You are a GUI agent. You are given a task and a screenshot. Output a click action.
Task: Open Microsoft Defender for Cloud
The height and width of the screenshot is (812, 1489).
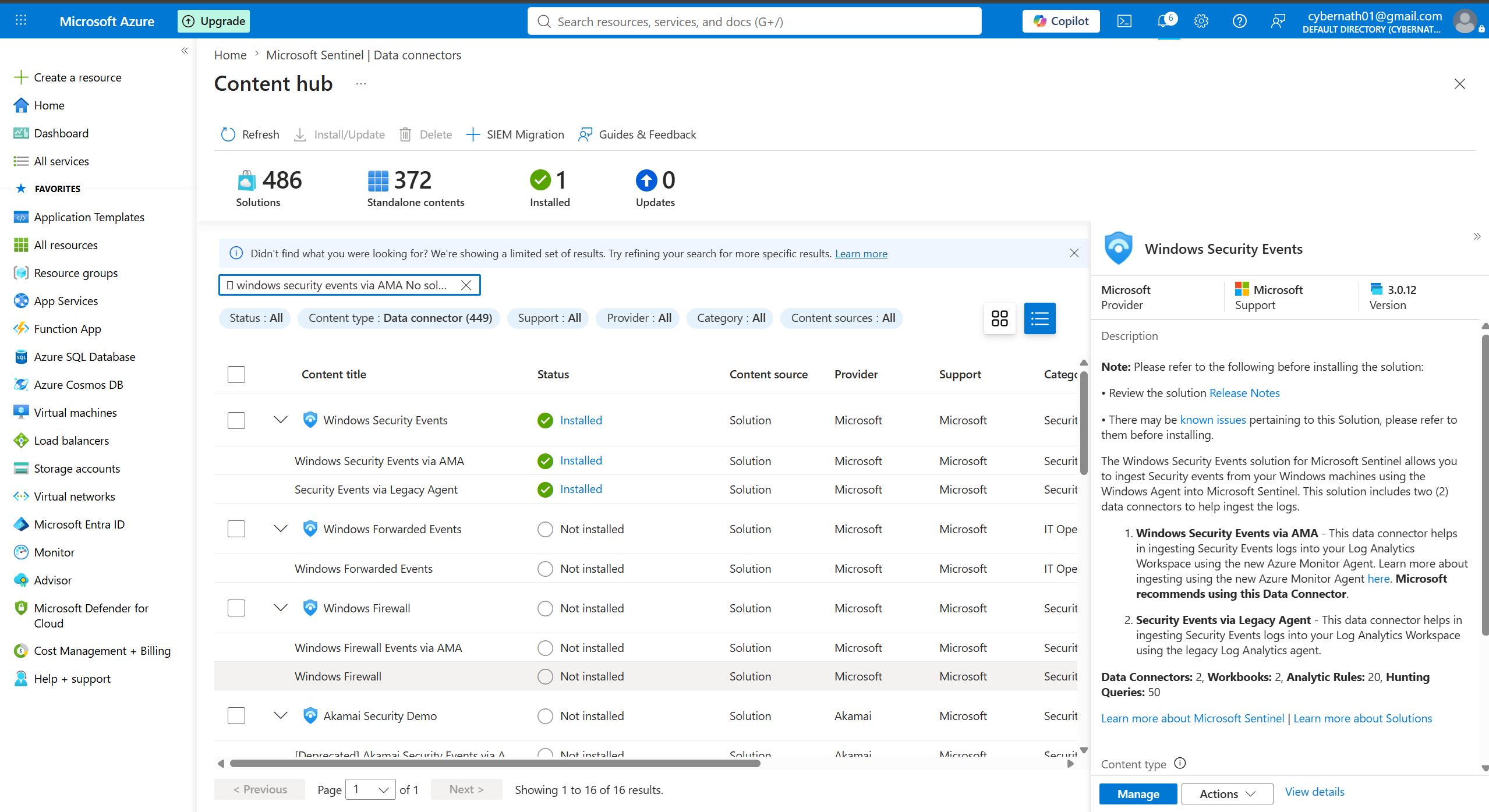click(x=91, y=615)
